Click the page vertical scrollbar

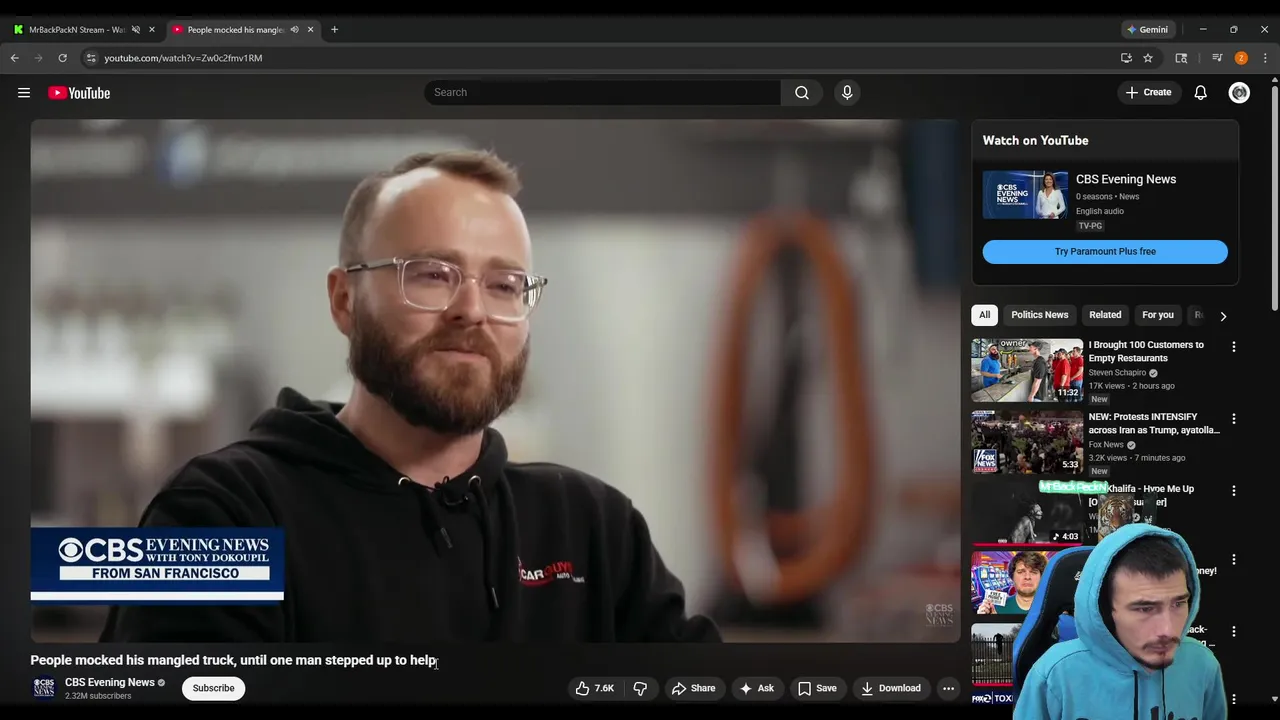pos(1274,200)
